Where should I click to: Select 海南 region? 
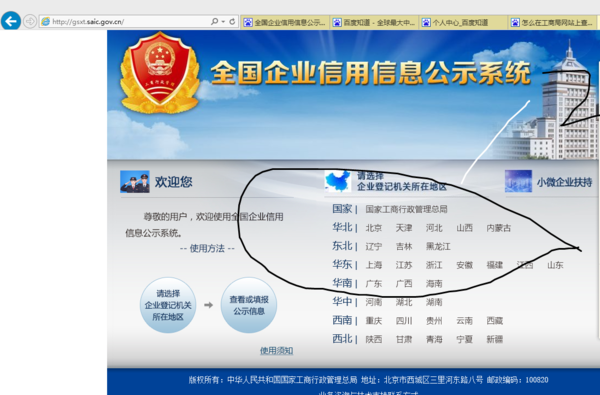coord(434,284)
